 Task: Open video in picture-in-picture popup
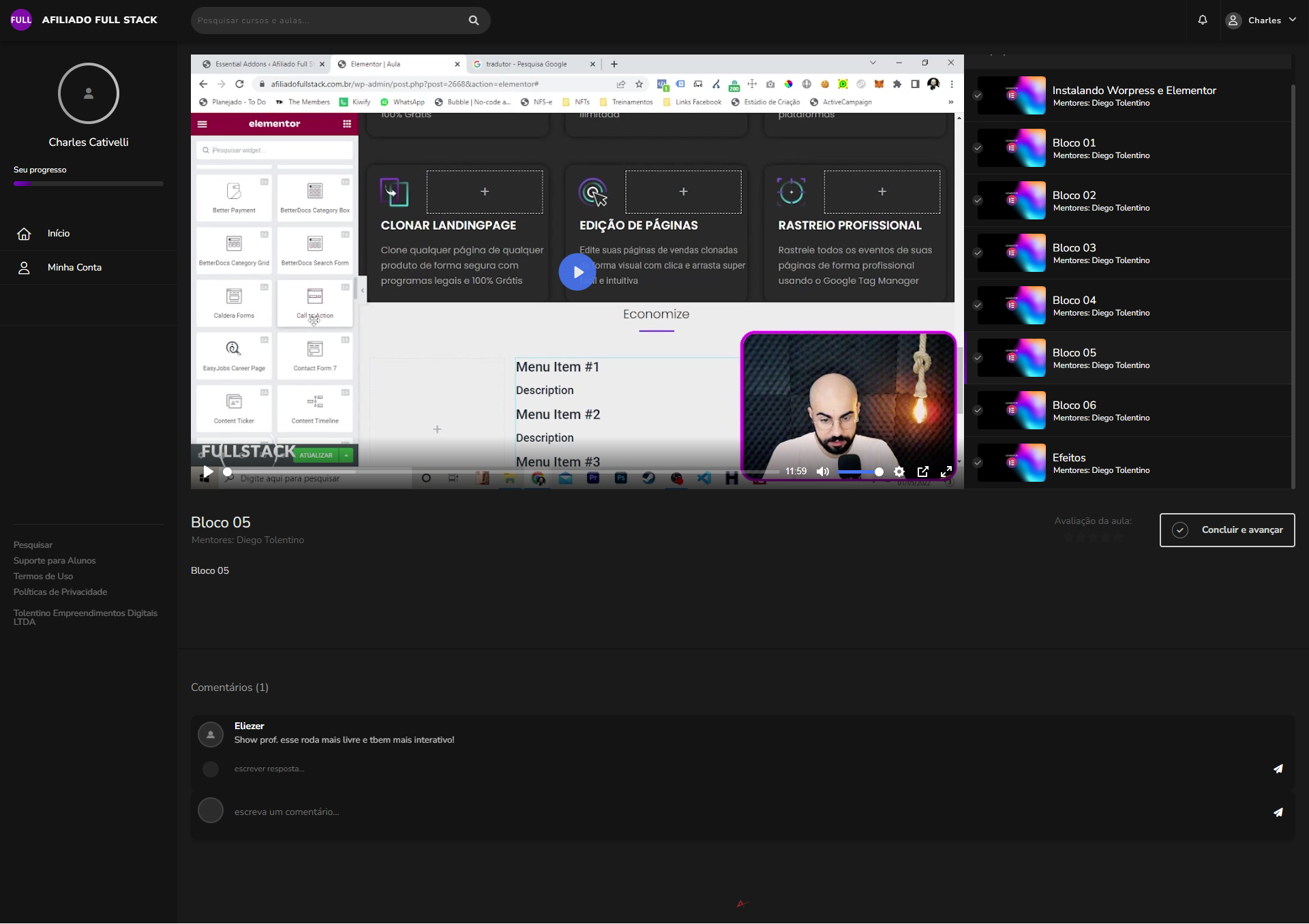[923, 472]
